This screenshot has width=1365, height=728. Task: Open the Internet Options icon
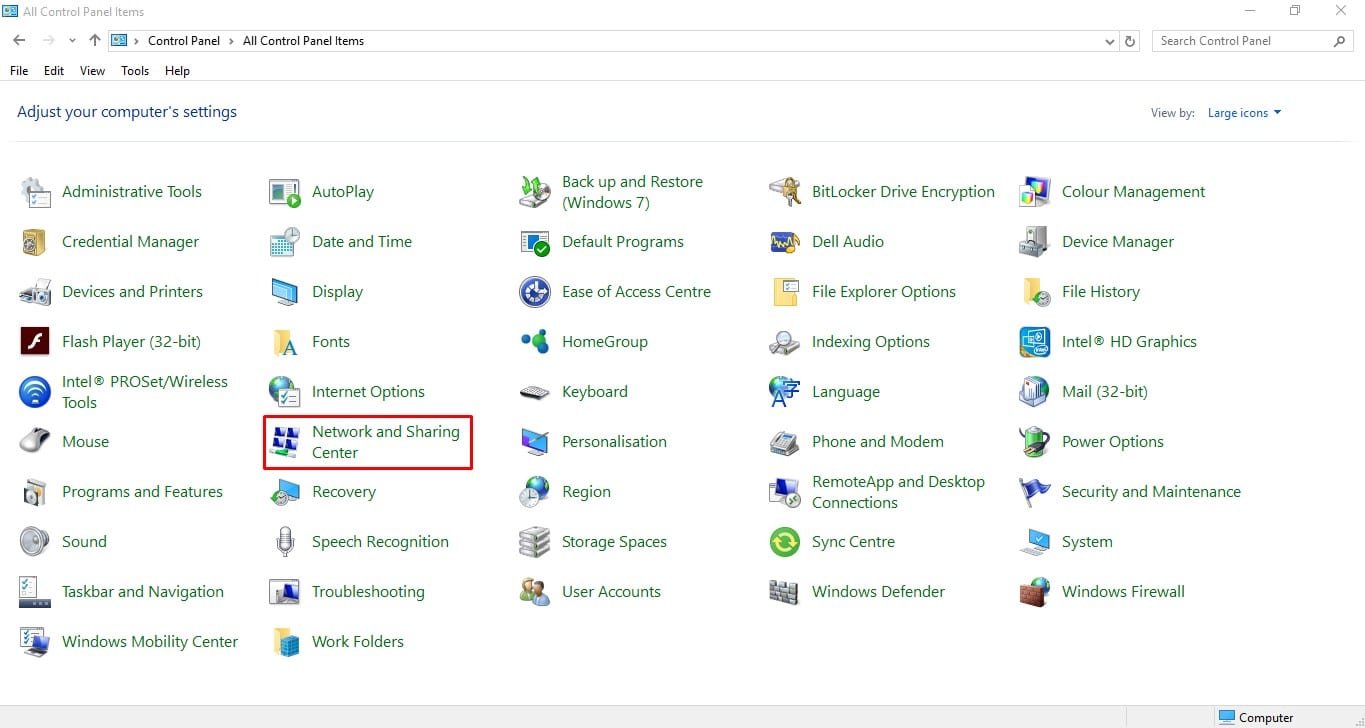coord(285,392)
